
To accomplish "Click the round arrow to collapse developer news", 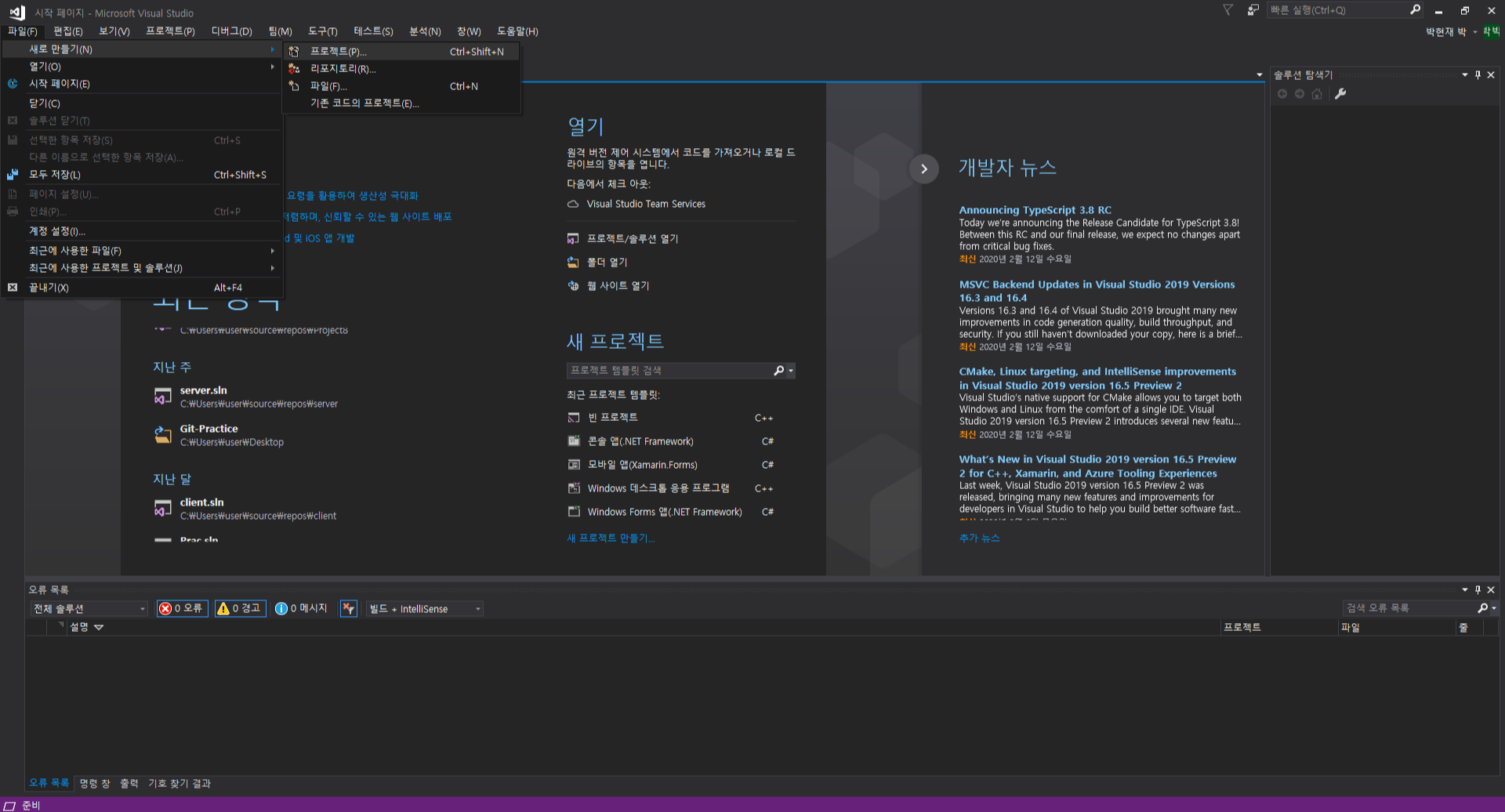I will click(924, 169).
